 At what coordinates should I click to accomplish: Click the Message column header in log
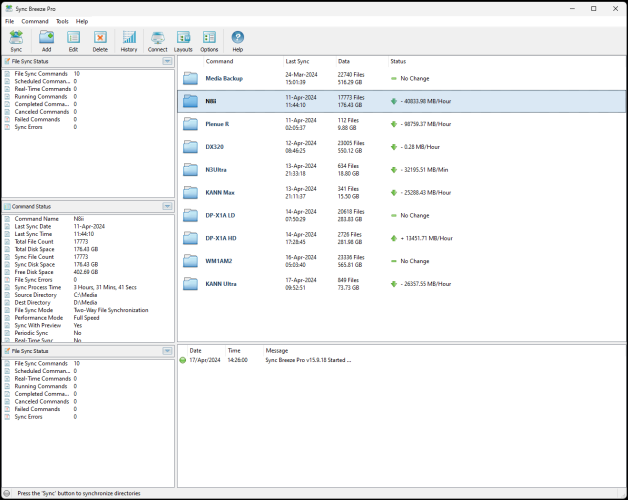(x=277, y=351)
